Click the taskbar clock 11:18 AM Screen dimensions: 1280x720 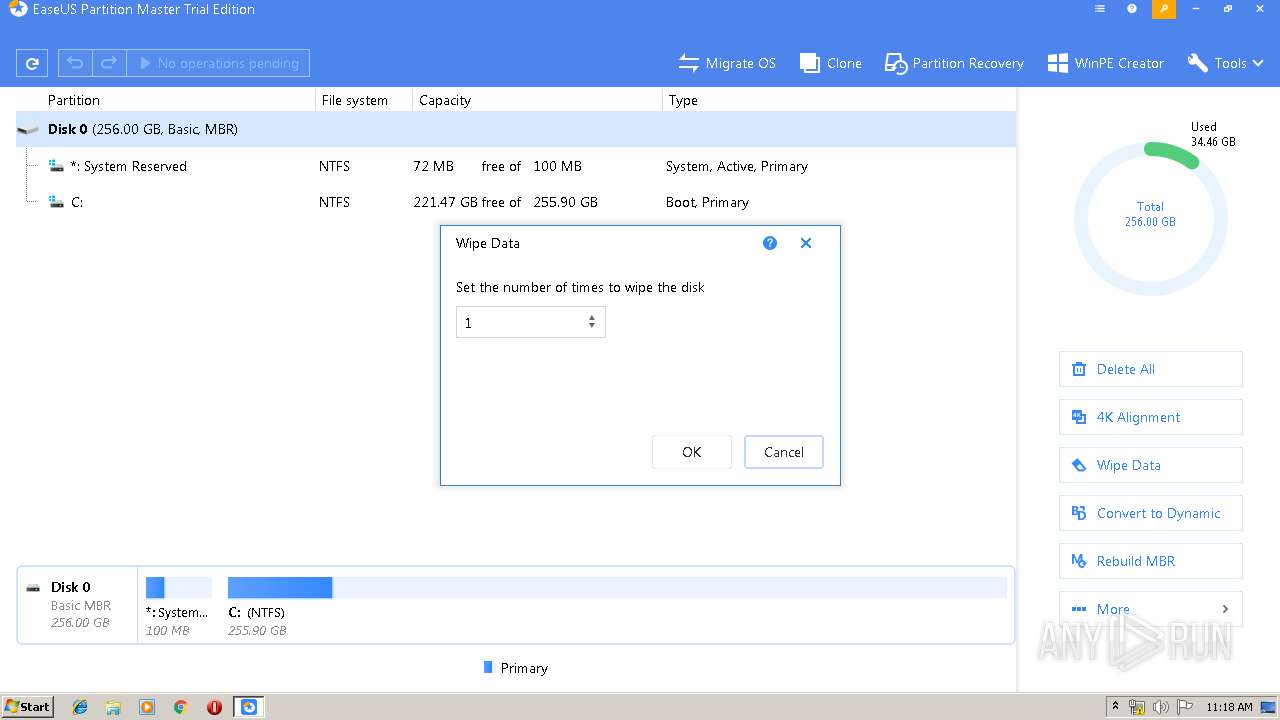[1229, 707]
